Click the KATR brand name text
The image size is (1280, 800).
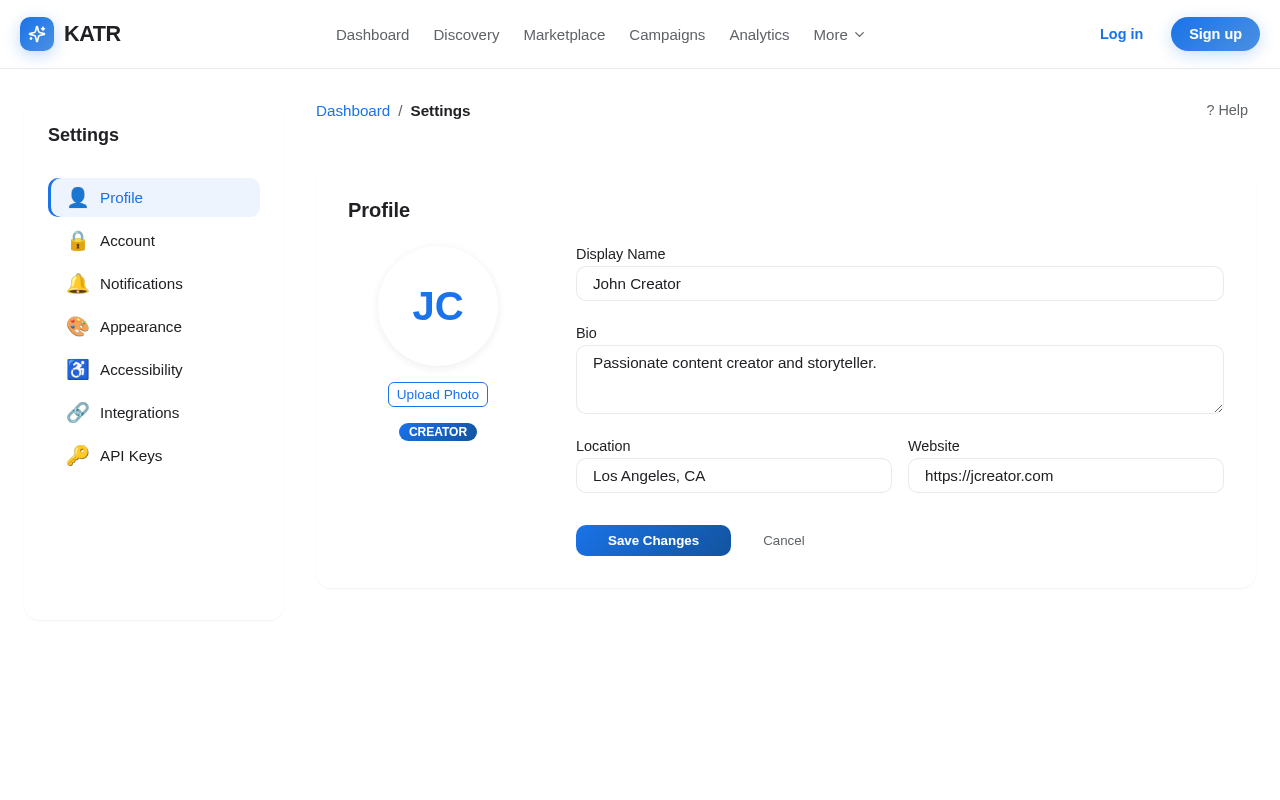tap(92, 34)
